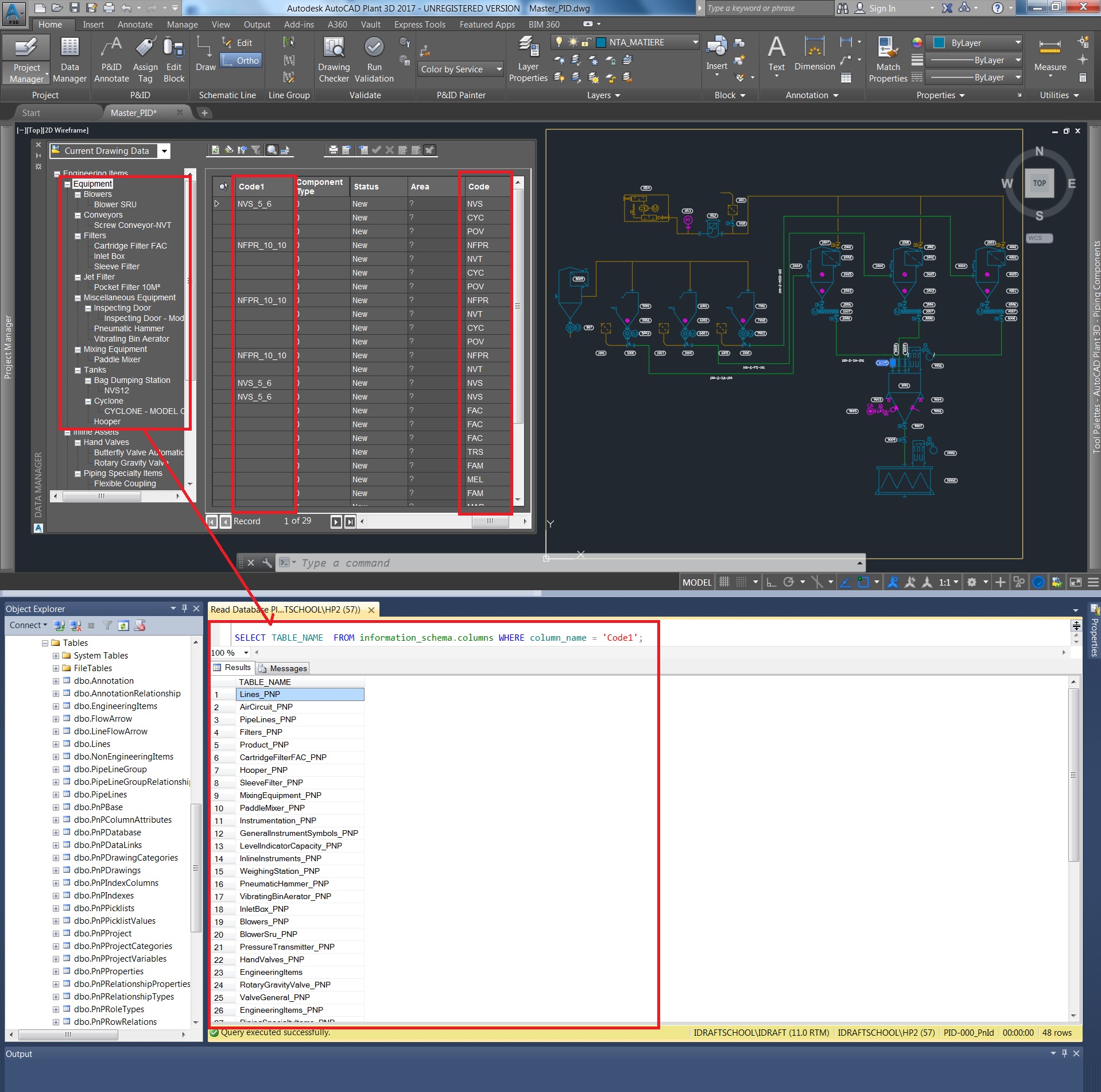
Task: Select the Measure utility
Action: click(1050, 57)
